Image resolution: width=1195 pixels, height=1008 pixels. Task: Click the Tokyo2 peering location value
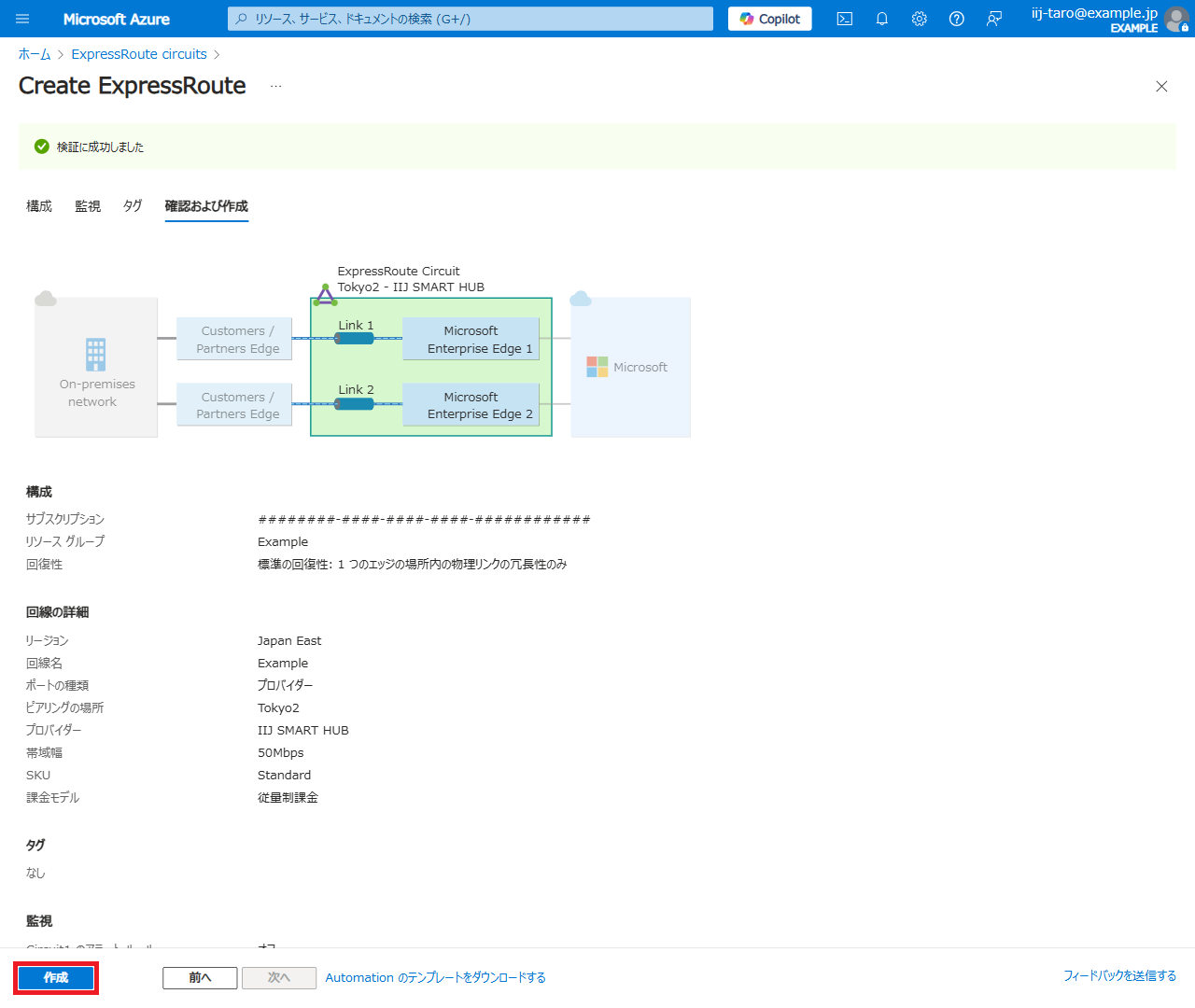(278, 707)
